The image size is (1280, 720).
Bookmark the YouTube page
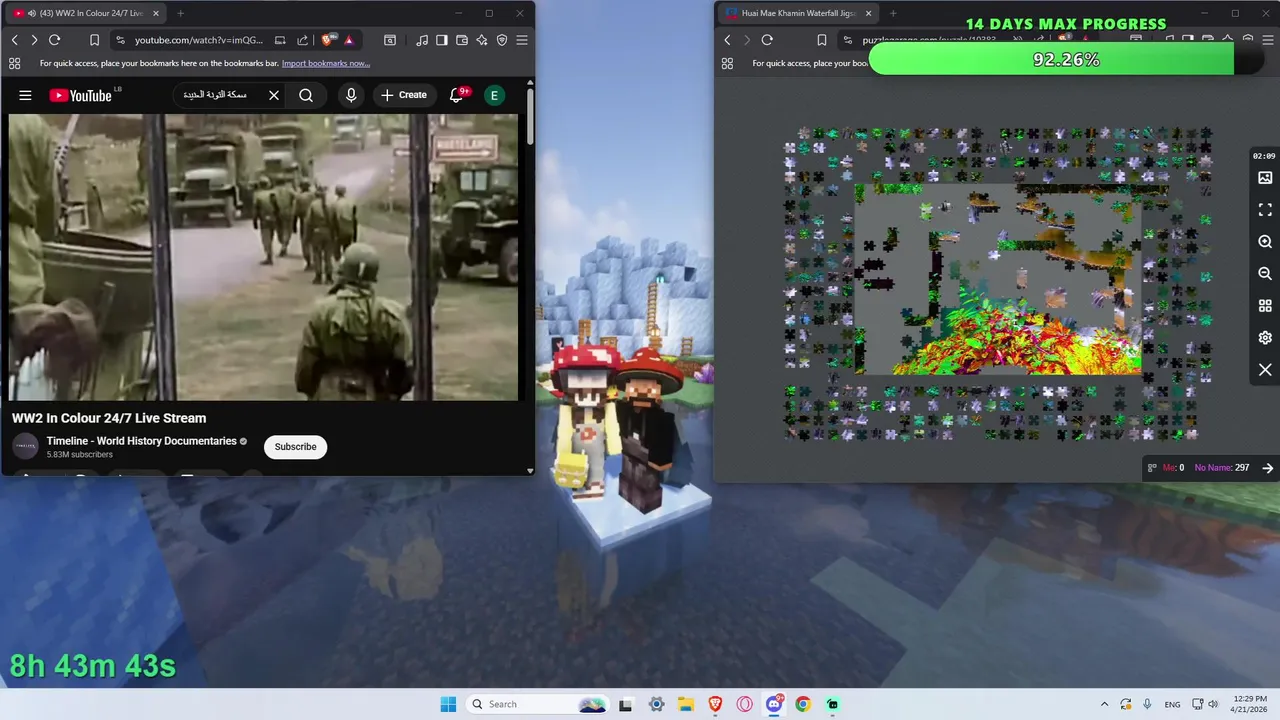tap(94, 40)
